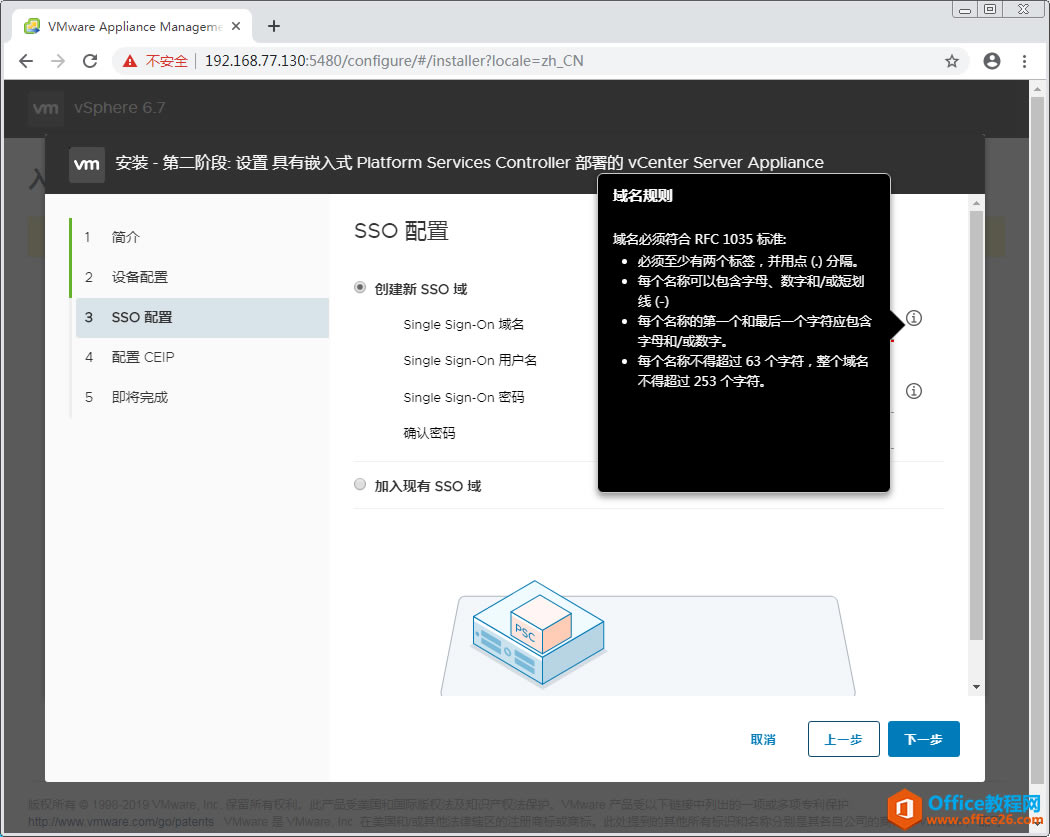Image resolution: width=1050 pixels, height=837 pixels.
Task: Click the browser forward arrow
Action: coord(58,61)
